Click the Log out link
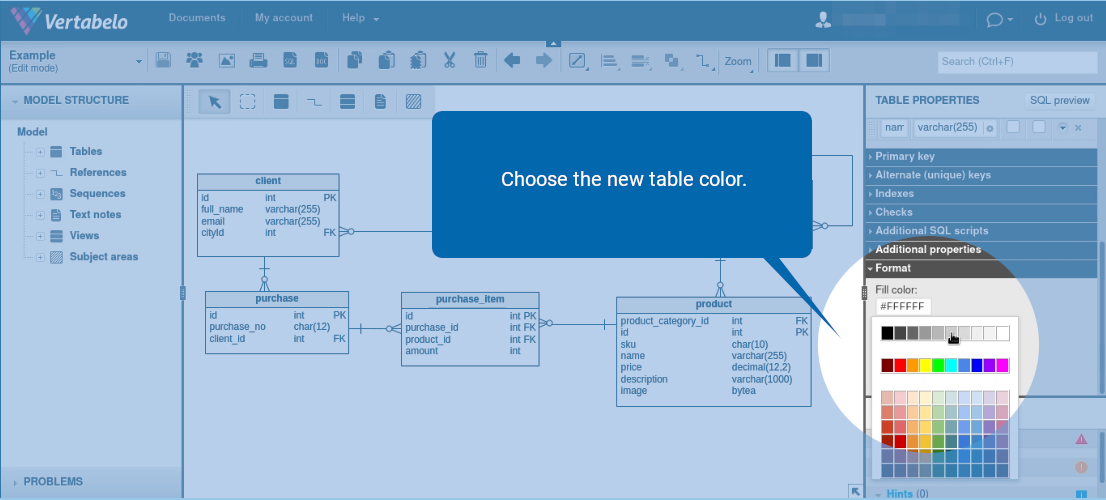This screenshot has height=500, width=1106. pos(1074,18)
